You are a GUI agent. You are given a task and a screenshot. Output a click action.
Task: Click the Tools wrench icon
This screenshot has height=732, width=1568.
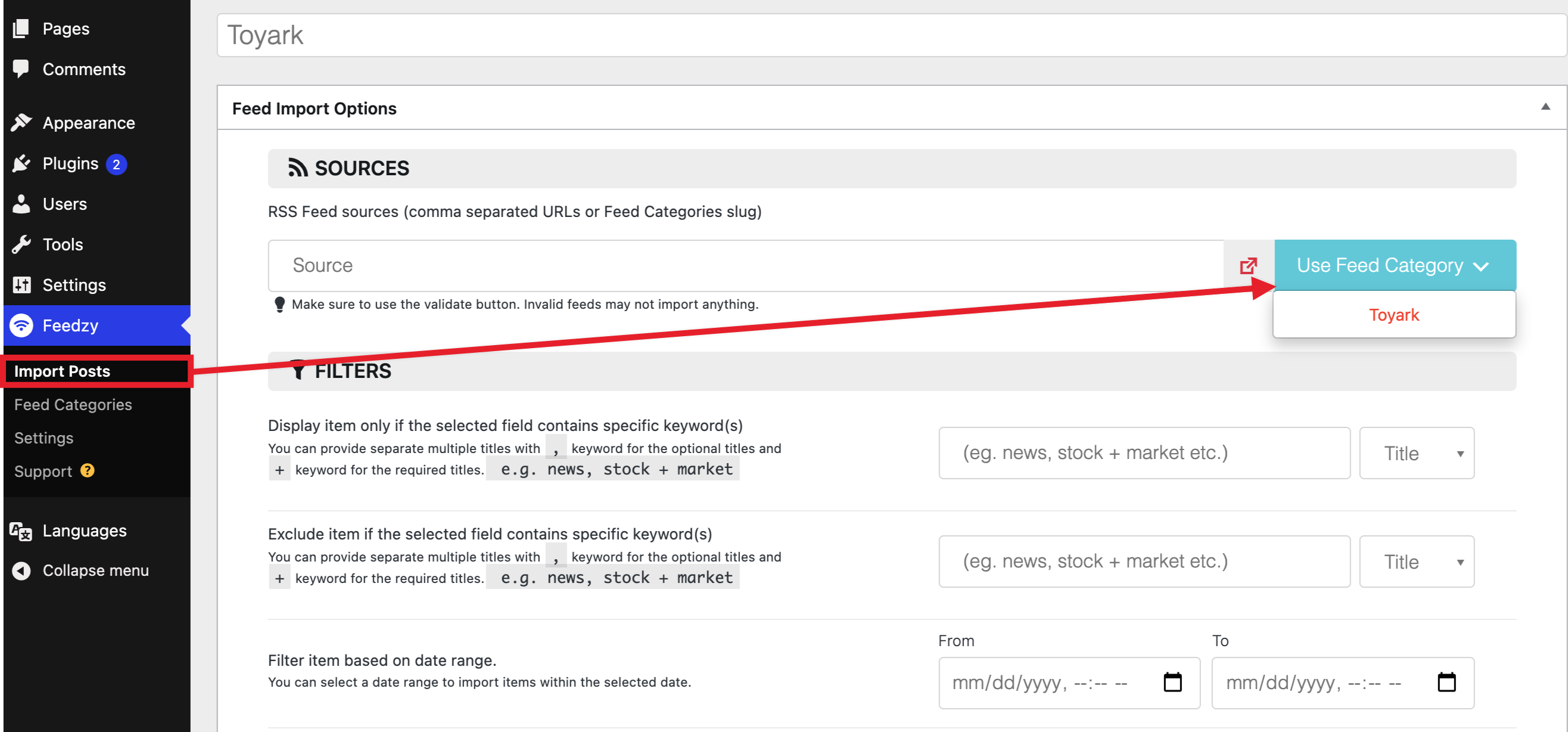[x=21, y=244]
